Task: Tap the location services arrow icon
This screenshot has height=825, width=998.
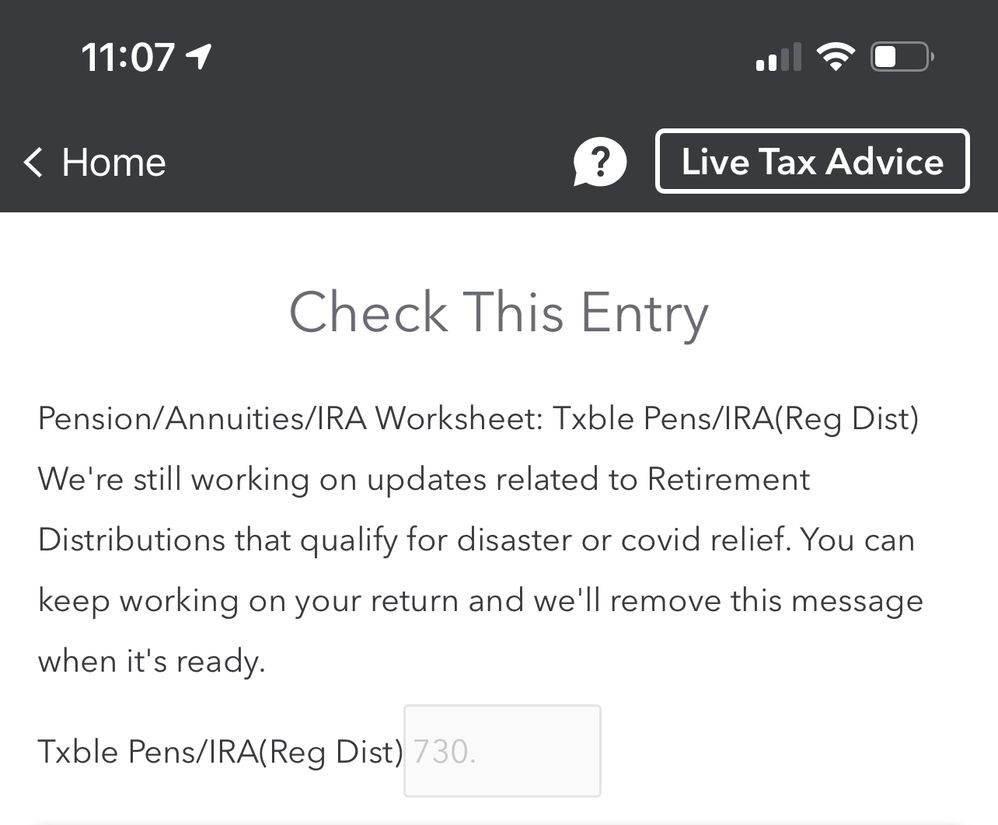Action: tap(198, 58)
